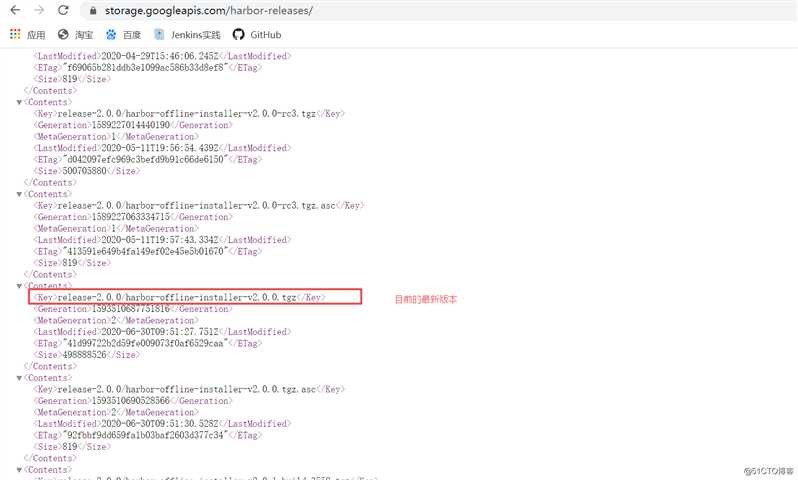This screenshot has width=798, height=480.
Task: Select LastModified 2020-06-30T09:51:30.528Z line
Action: (162, 424)
